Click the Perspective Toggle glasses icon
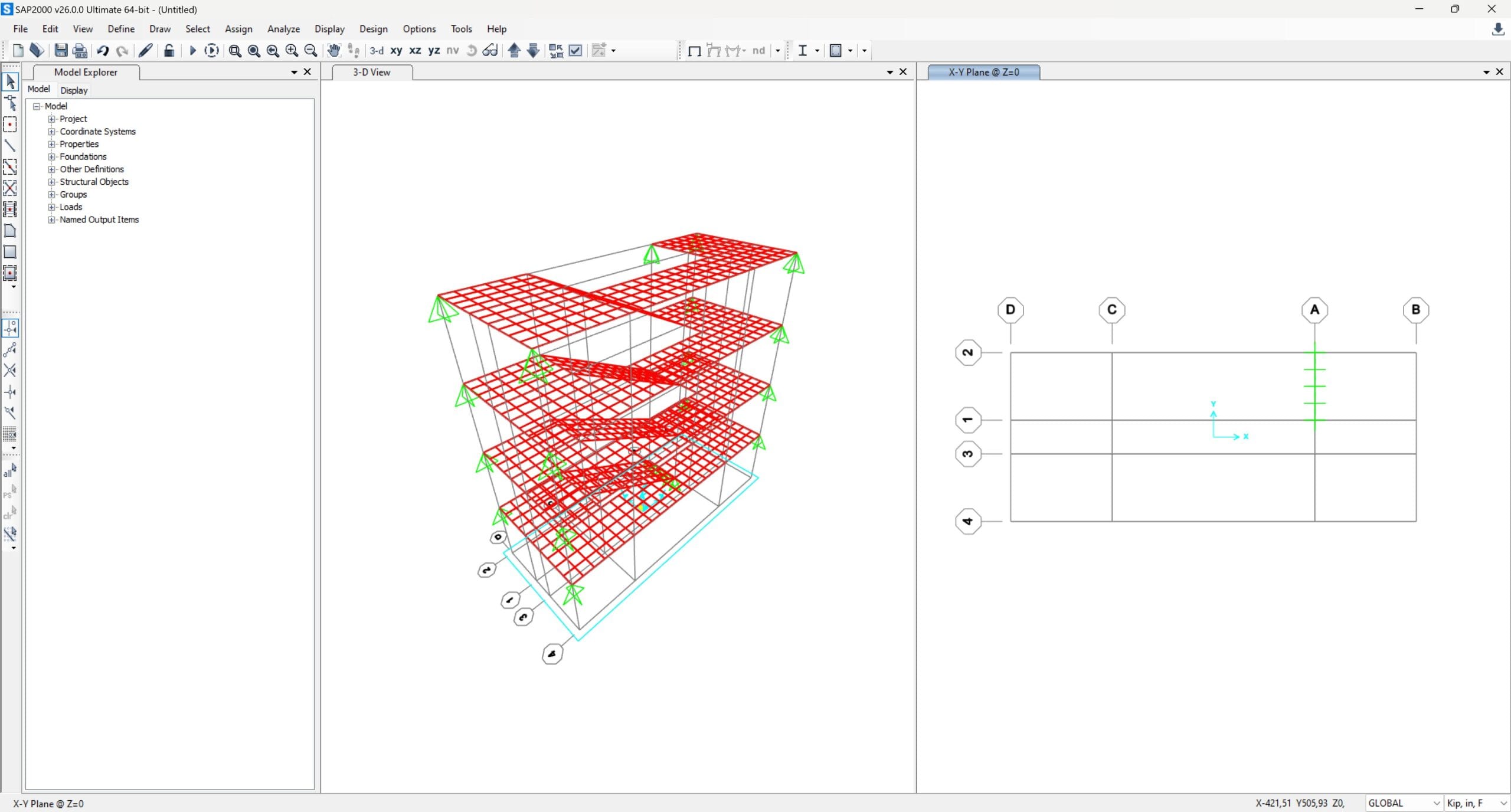Screen dimensions: 1511x812 490,51
